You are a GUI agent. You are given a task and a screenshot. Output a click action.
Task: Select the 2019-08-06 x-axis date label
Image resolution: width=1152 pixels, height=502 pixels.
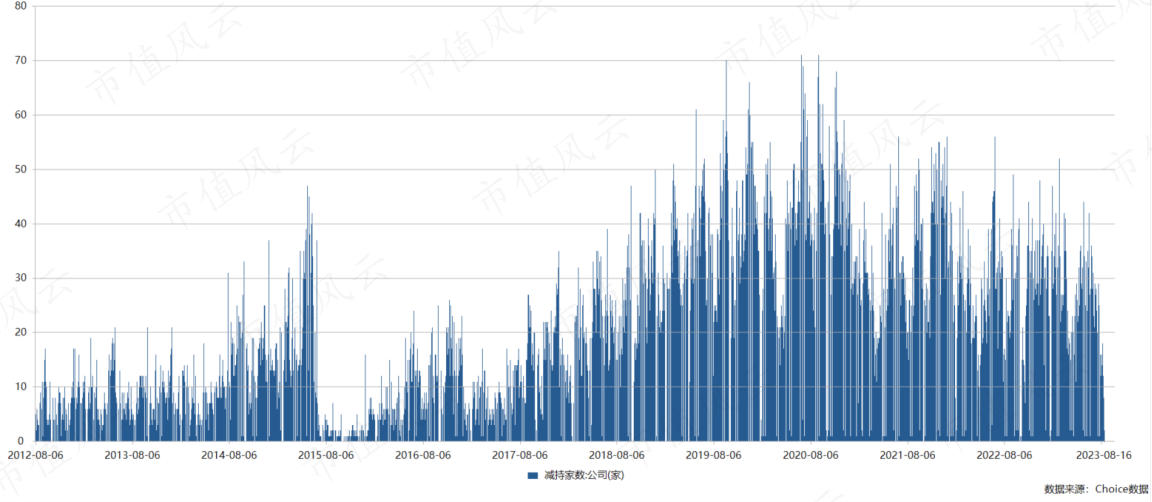coord(714,455)
